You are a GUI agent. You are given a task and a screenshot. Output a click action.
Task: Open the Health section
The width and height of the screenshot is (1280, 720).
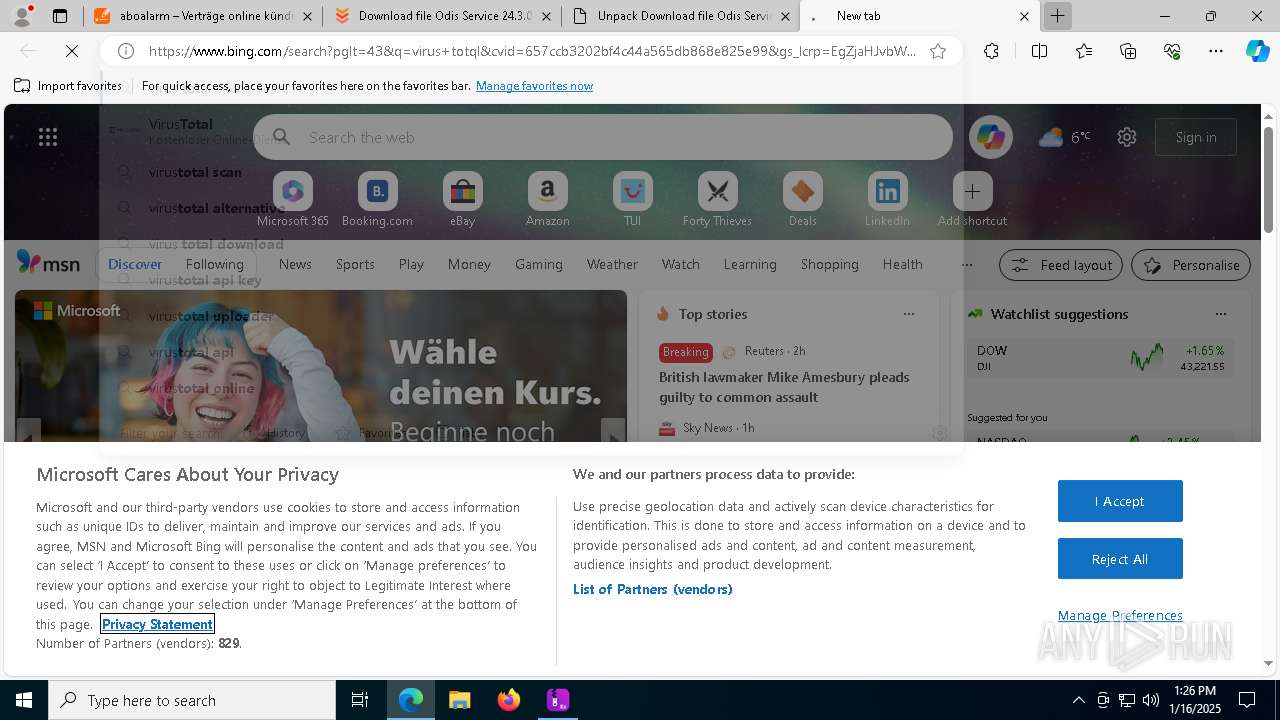902,264
